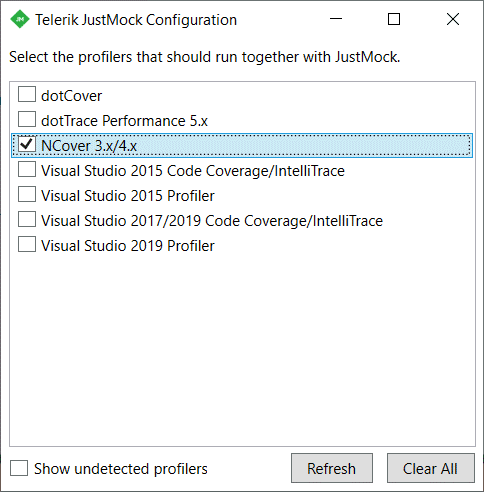
Task: Select the 'Visual Studio 2019 Profiler' label
Action: 128,246
